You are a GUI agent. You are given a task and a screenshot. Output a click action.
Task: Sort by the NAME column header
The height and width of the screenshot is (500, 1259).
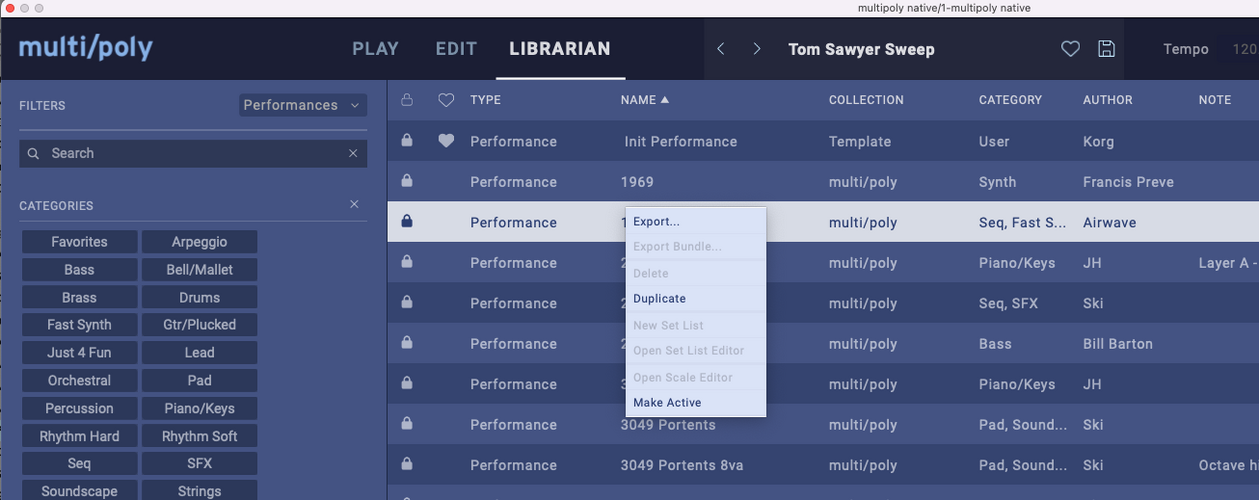tap(645, 100)
